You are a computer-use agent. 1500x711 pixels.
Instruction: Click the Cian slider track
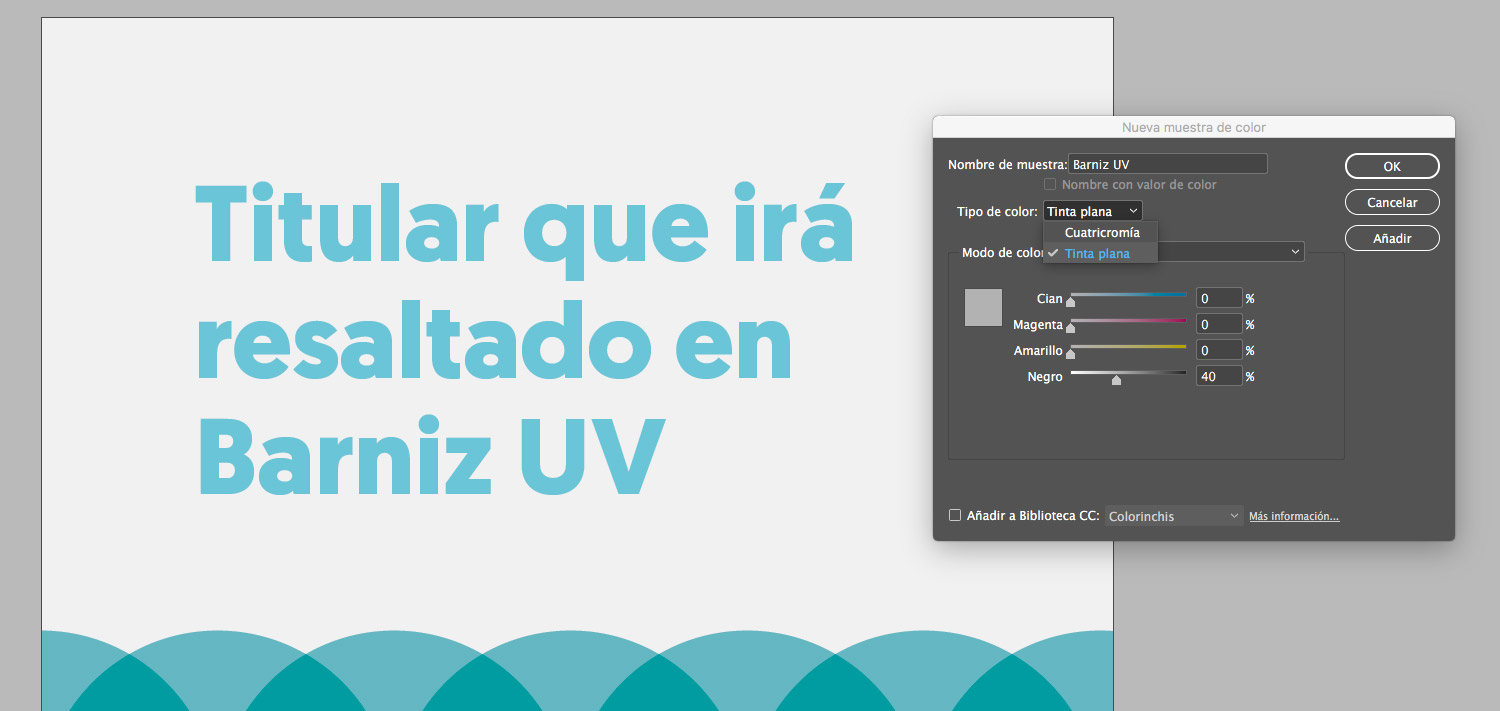[x=1129, y=295]
